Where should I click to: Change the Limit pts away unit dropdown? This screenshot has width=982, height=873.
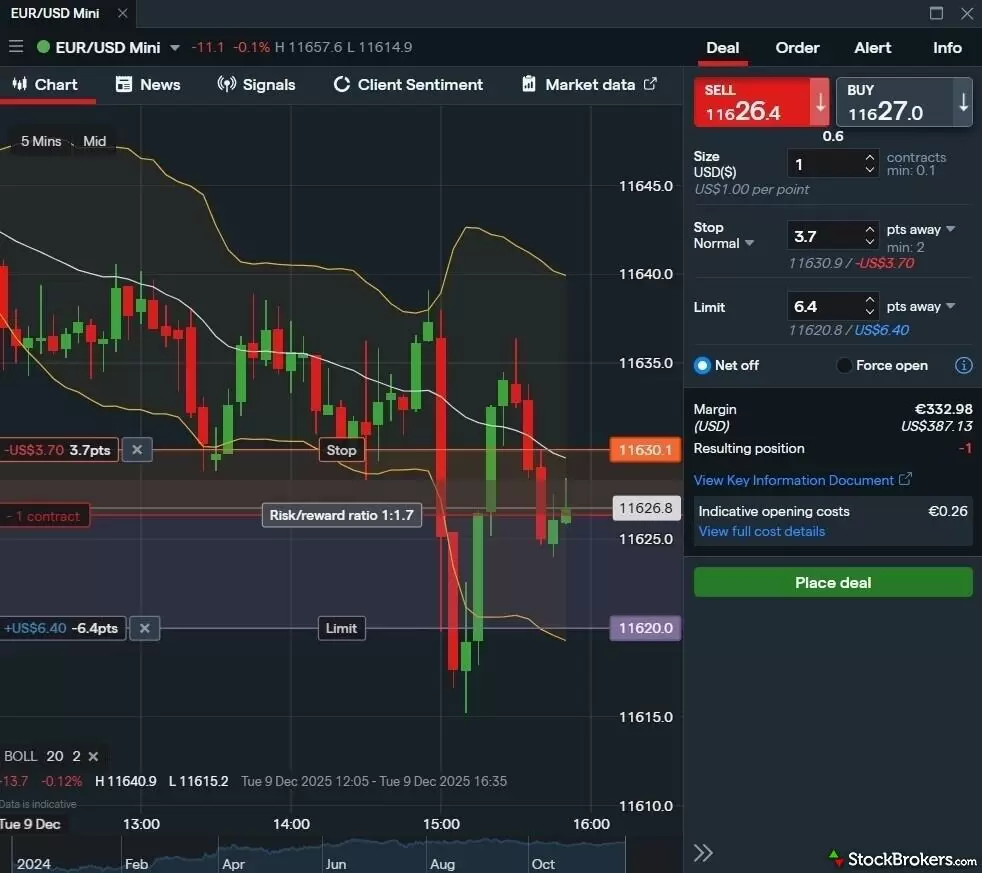click(949, 306)
